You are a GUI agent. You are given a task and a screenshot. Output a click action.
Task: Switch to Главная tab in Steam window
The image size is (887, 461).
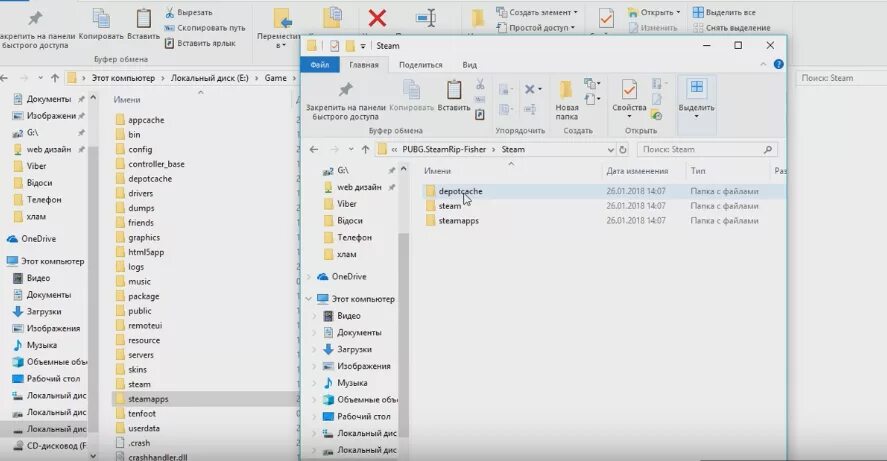[364, 64]
